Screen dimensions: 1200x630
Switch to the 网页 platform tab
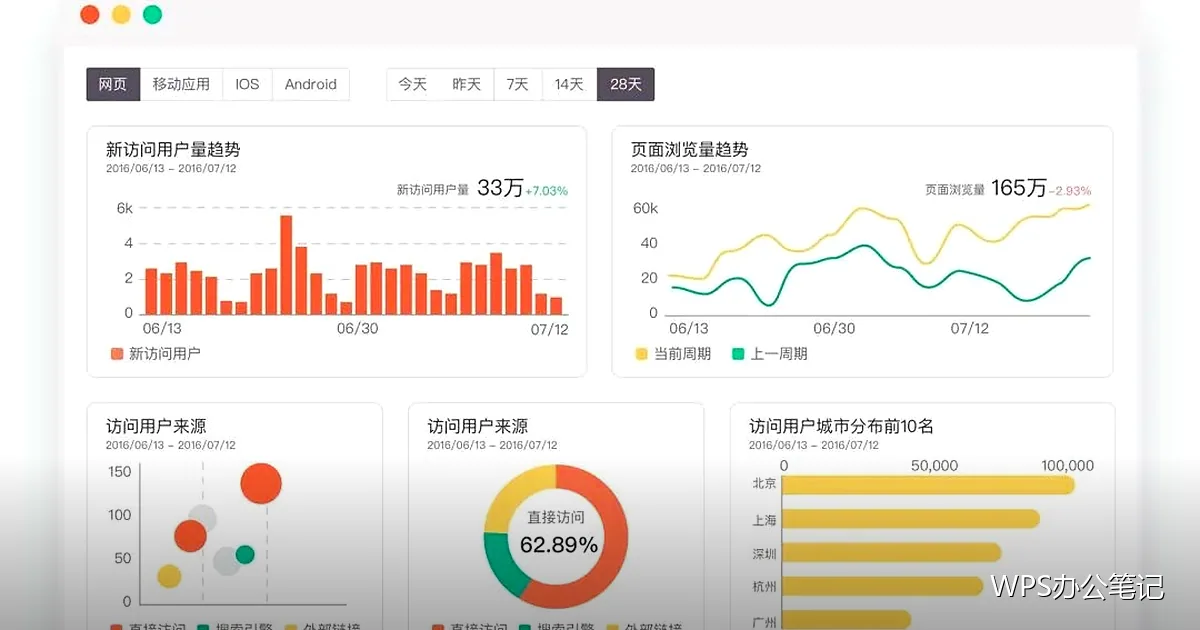[113, 84]
